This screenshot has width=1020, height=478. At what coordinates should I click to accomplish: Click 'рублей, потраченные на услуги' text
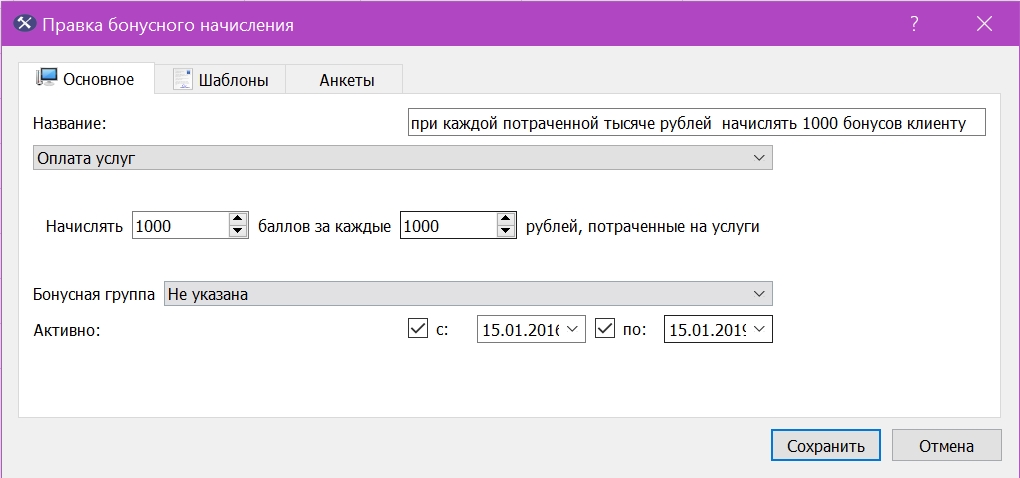642,227
